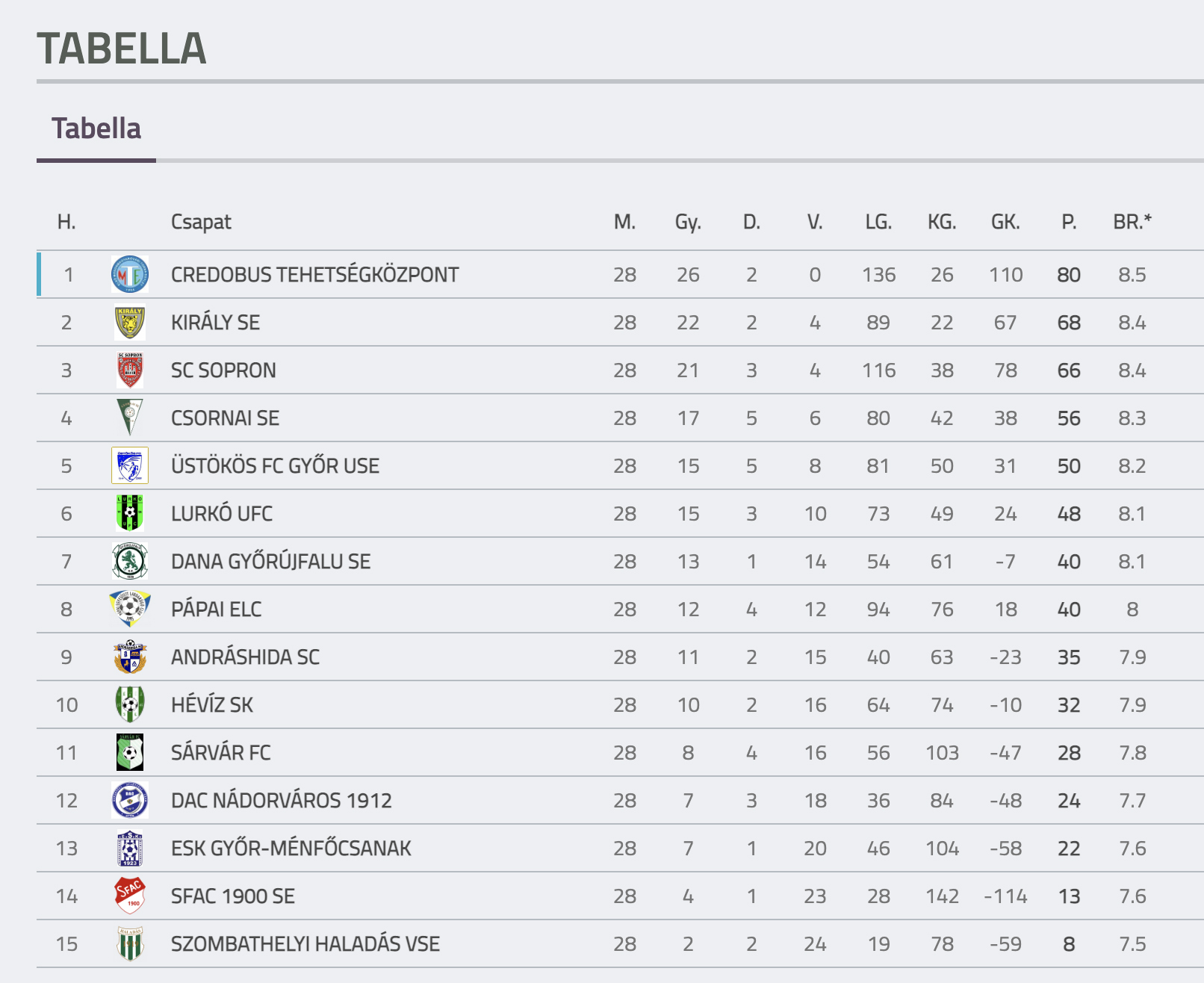Click the GK. goal difference header
The image size is (1204, 983).
tap(1005, 222)
